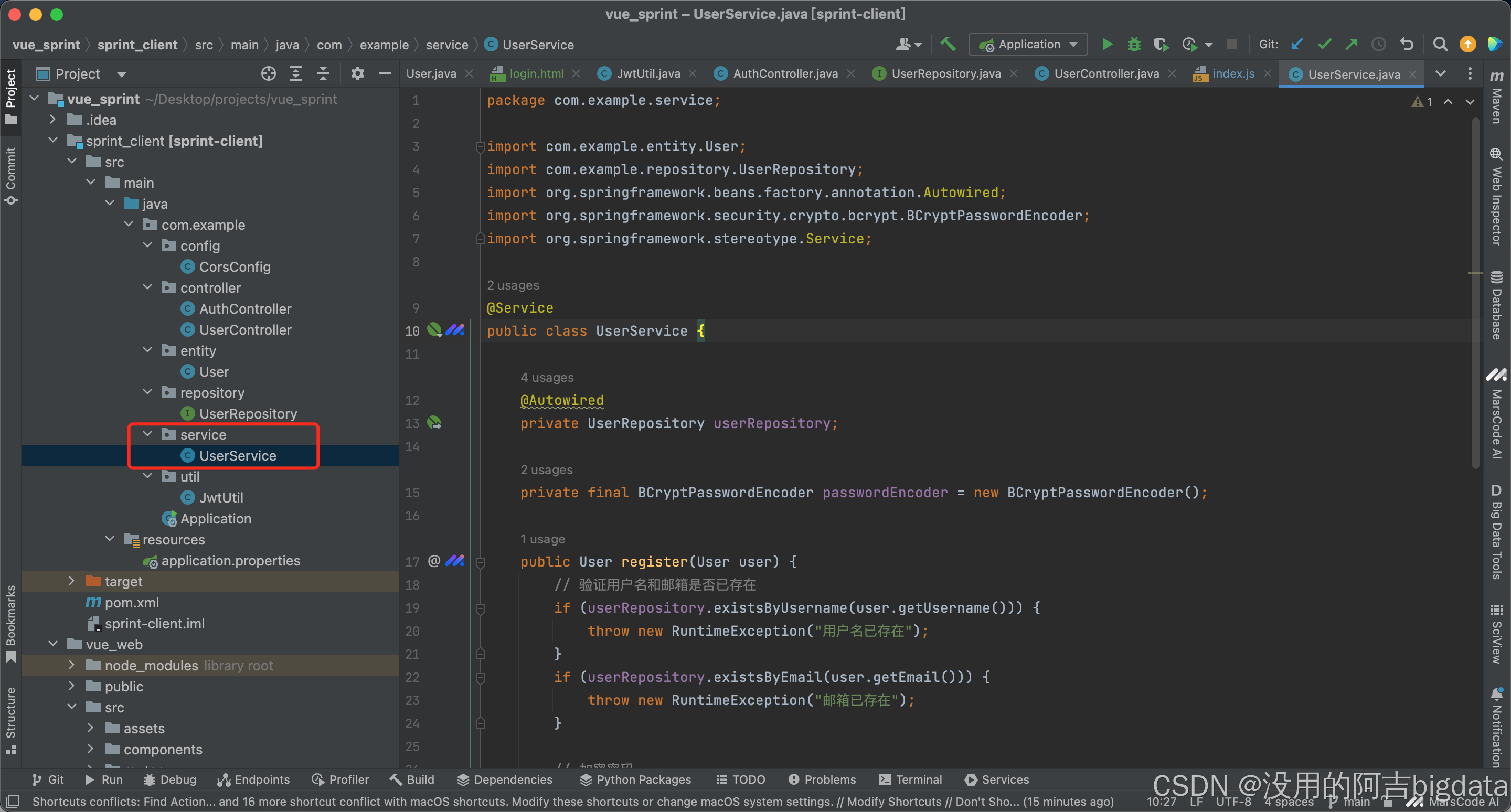The image size is (1511, 812).
Task: Open Search Everywhere magnifier icon
Action: [1440, 45]
